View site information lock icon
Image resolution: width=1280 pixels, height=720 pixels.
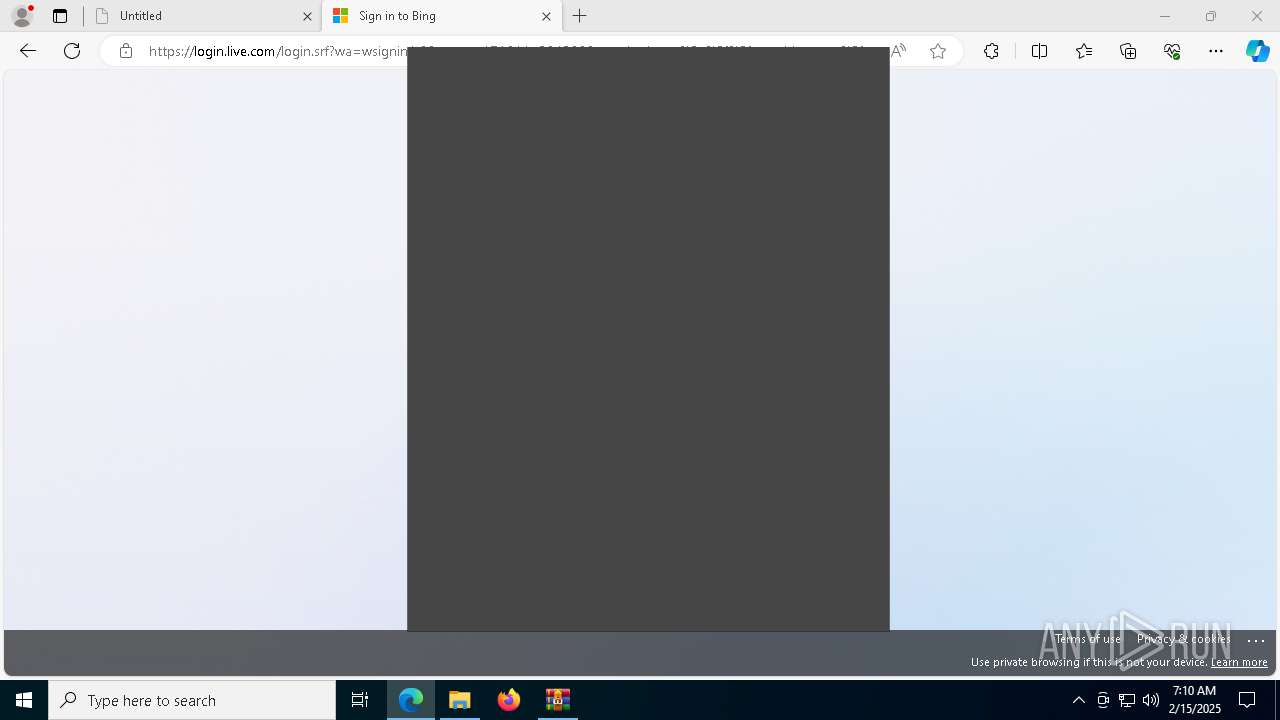point(126,51)
